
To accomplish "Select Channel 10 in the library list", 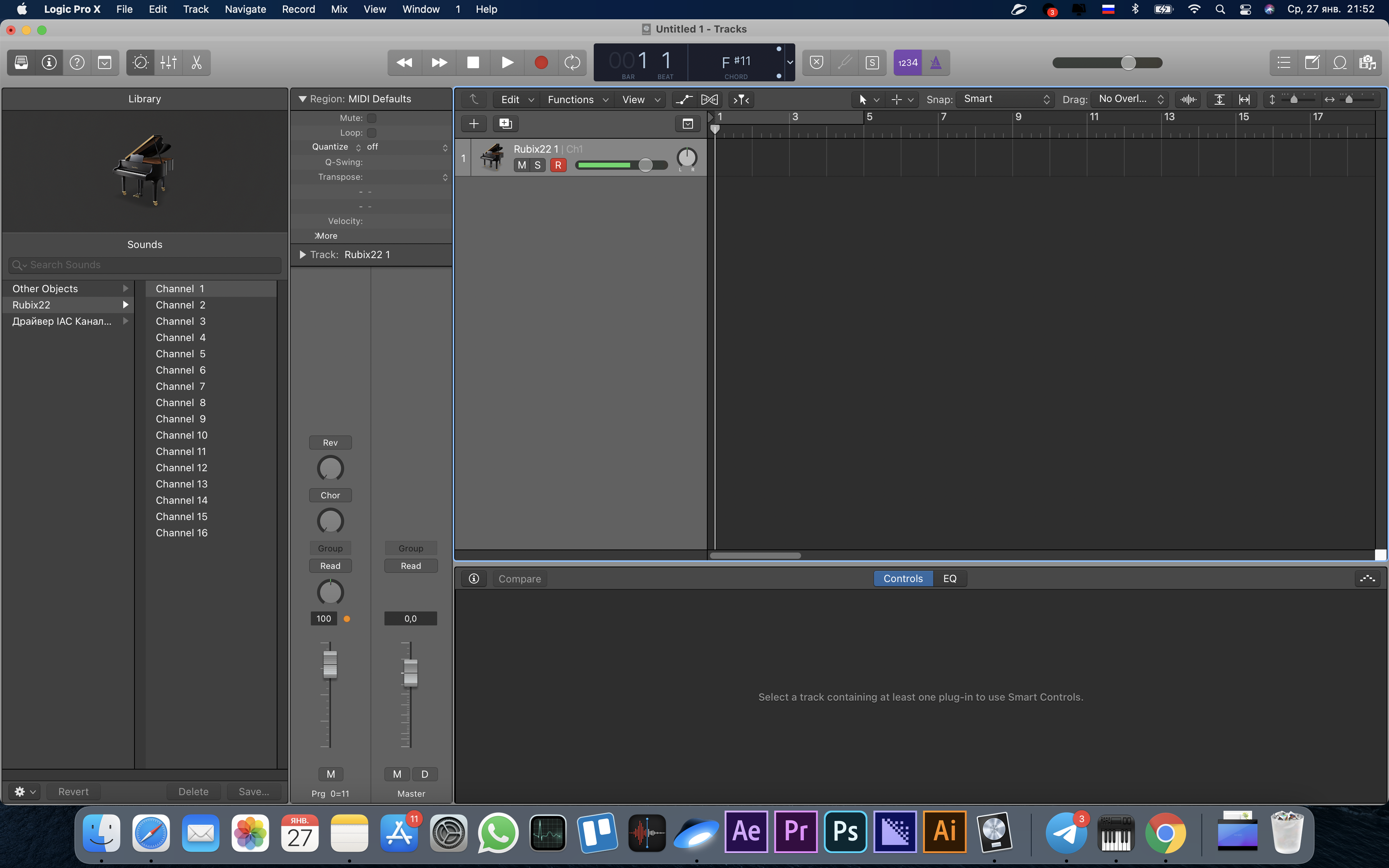I will click(x=181, y=435).
